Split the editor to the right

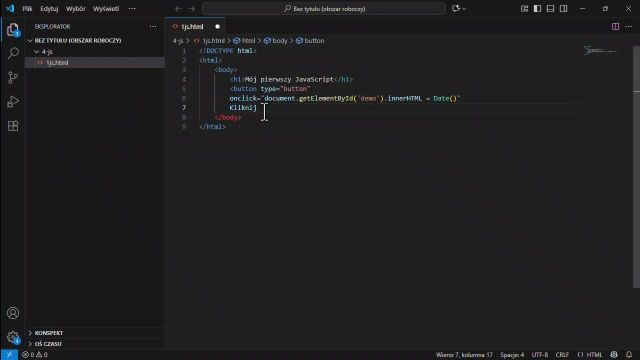pos(615,27)
